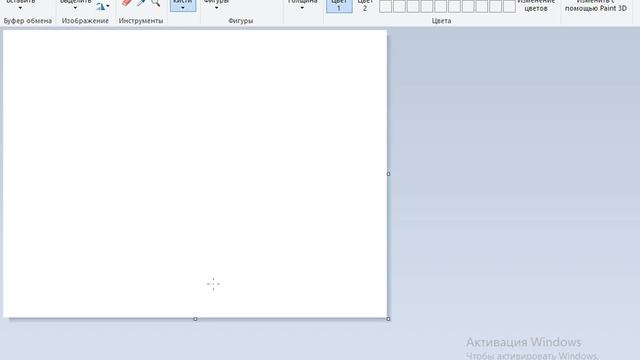Click the canvas bottom-right corner resize handle
Viewport: 640px width, 360px height.
(388, 319)
